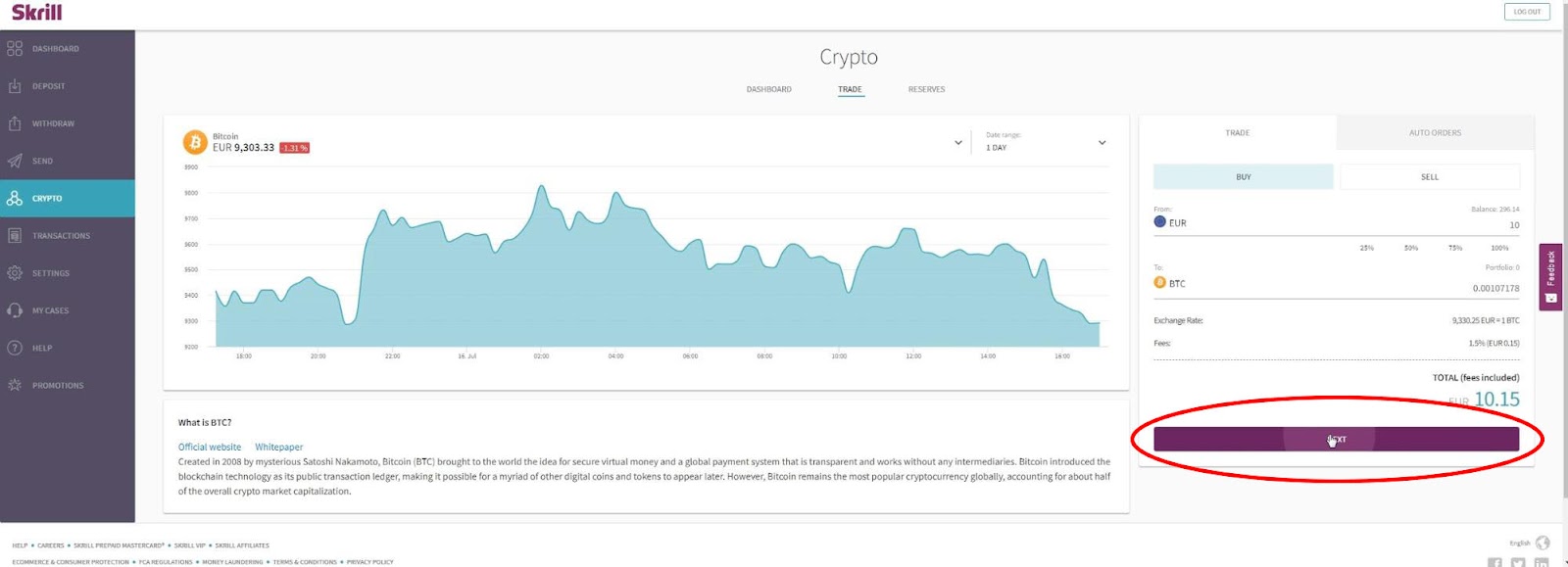Click the Crypto icon in sidebar

[x=15, y=198]
